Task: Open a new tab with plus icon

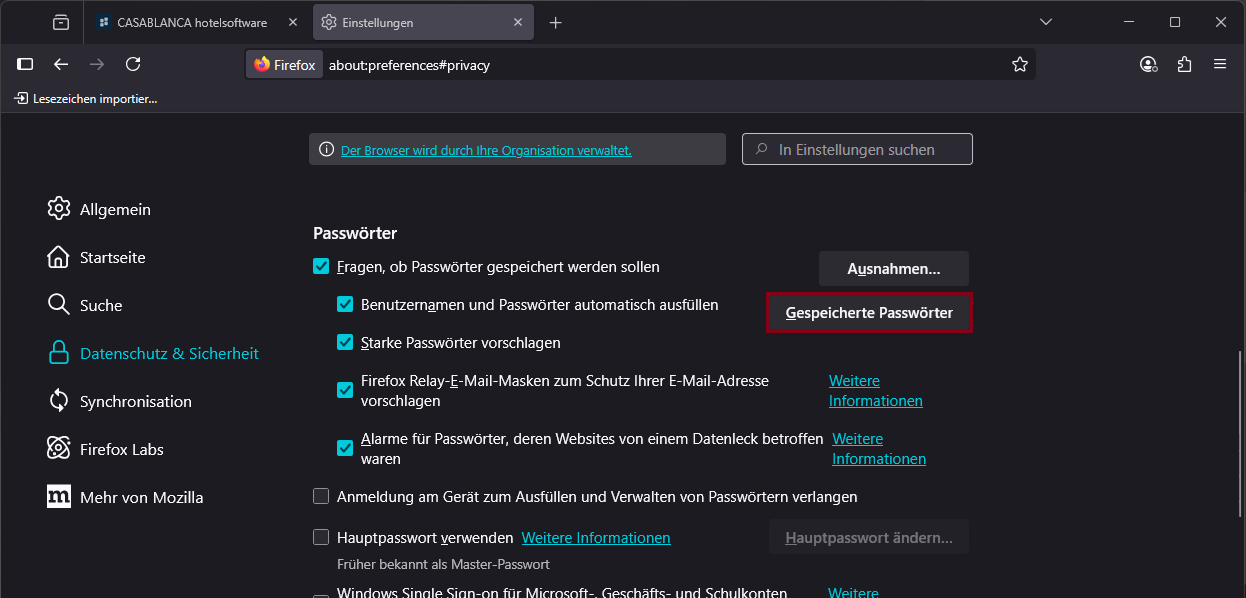Action: tap(556, 22)
